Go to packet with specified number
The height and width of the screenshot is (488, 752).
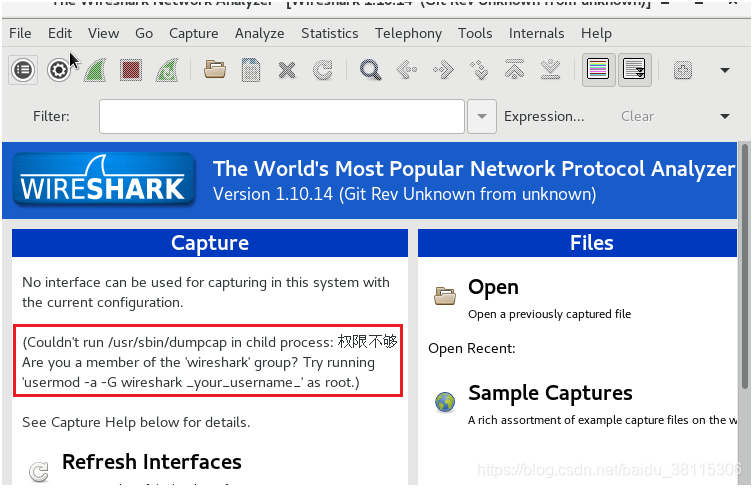coord(479,70)
